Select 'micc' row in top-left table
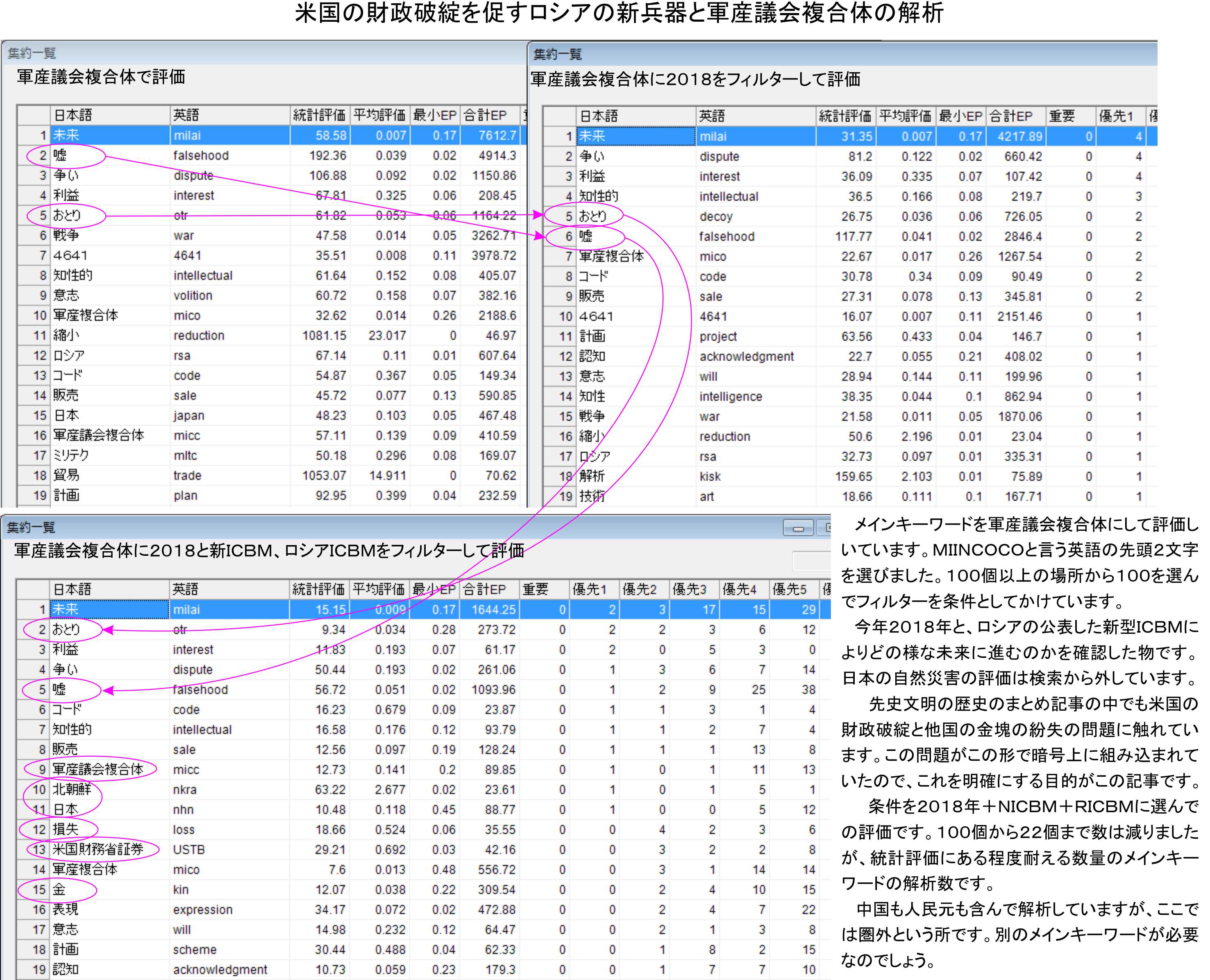This screenshot has width=1210, height=980. 272,436
